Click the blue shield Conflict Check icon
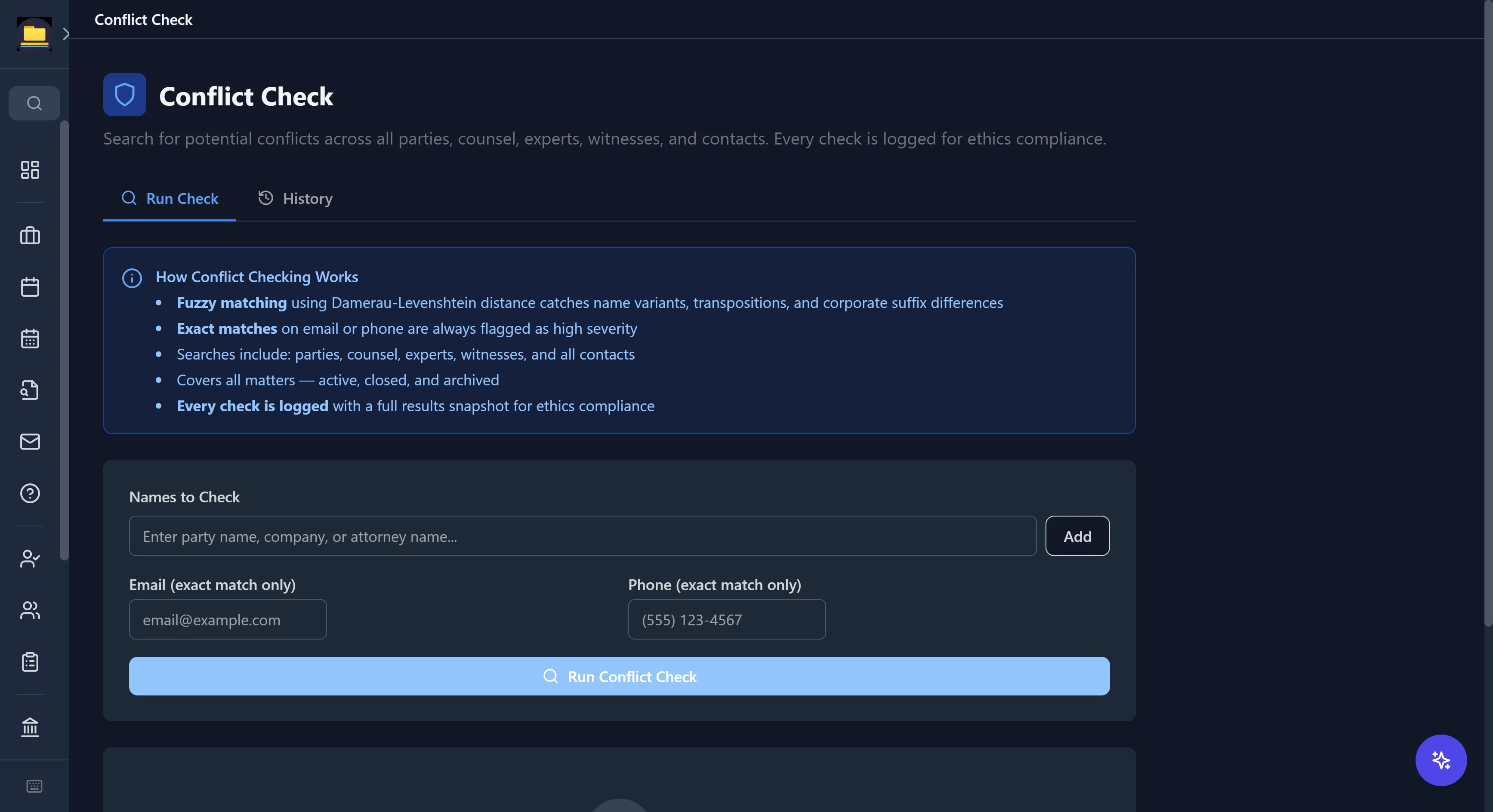1493x812 pixels. pos(125,95)
